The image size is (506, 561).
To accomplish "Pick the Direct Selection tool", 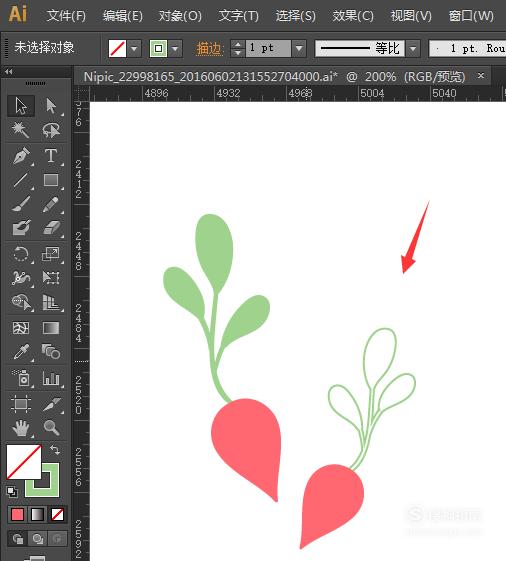I will click(x=51, y=106).
